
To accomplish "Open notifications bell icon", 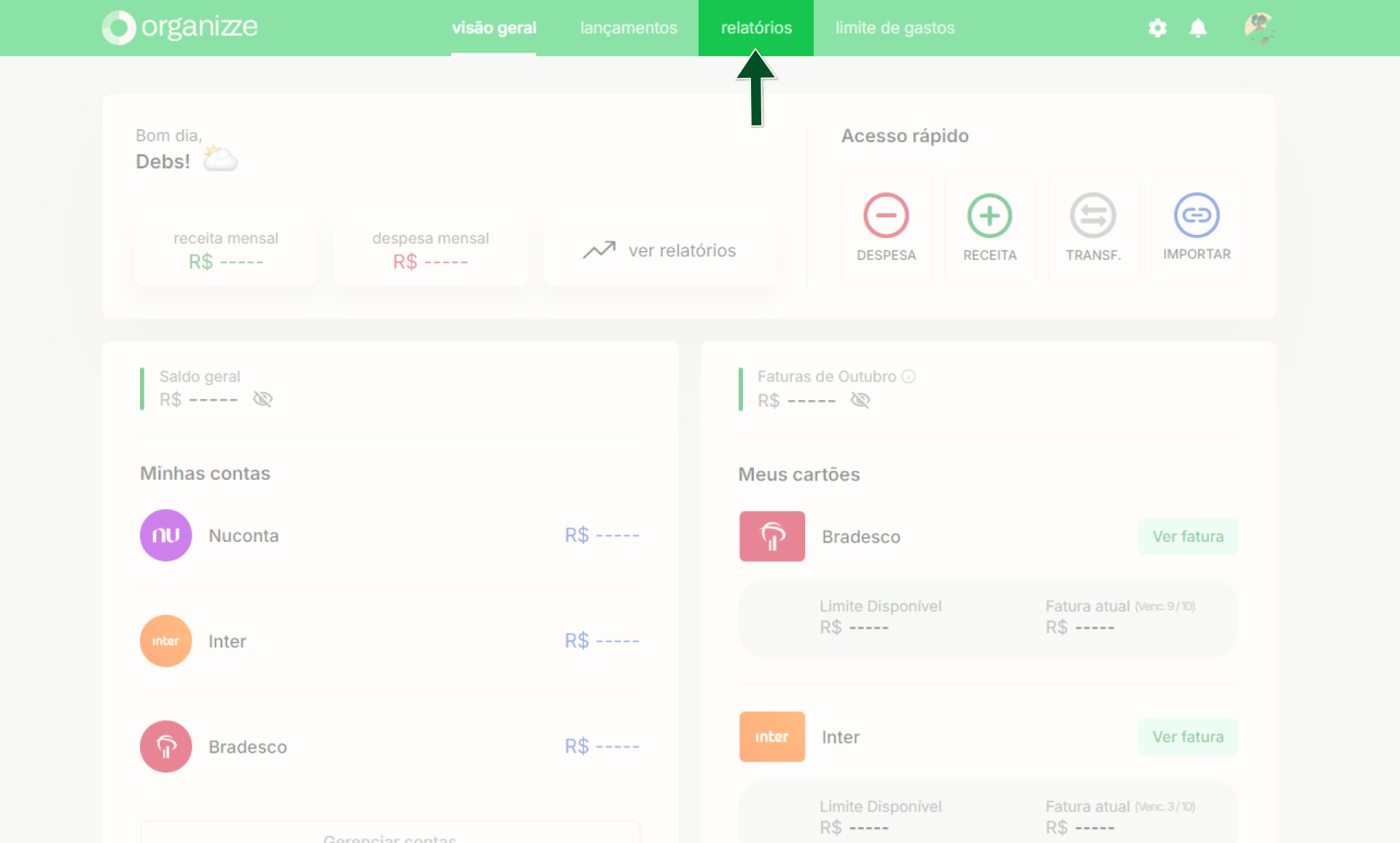I will click(1198, 28).
